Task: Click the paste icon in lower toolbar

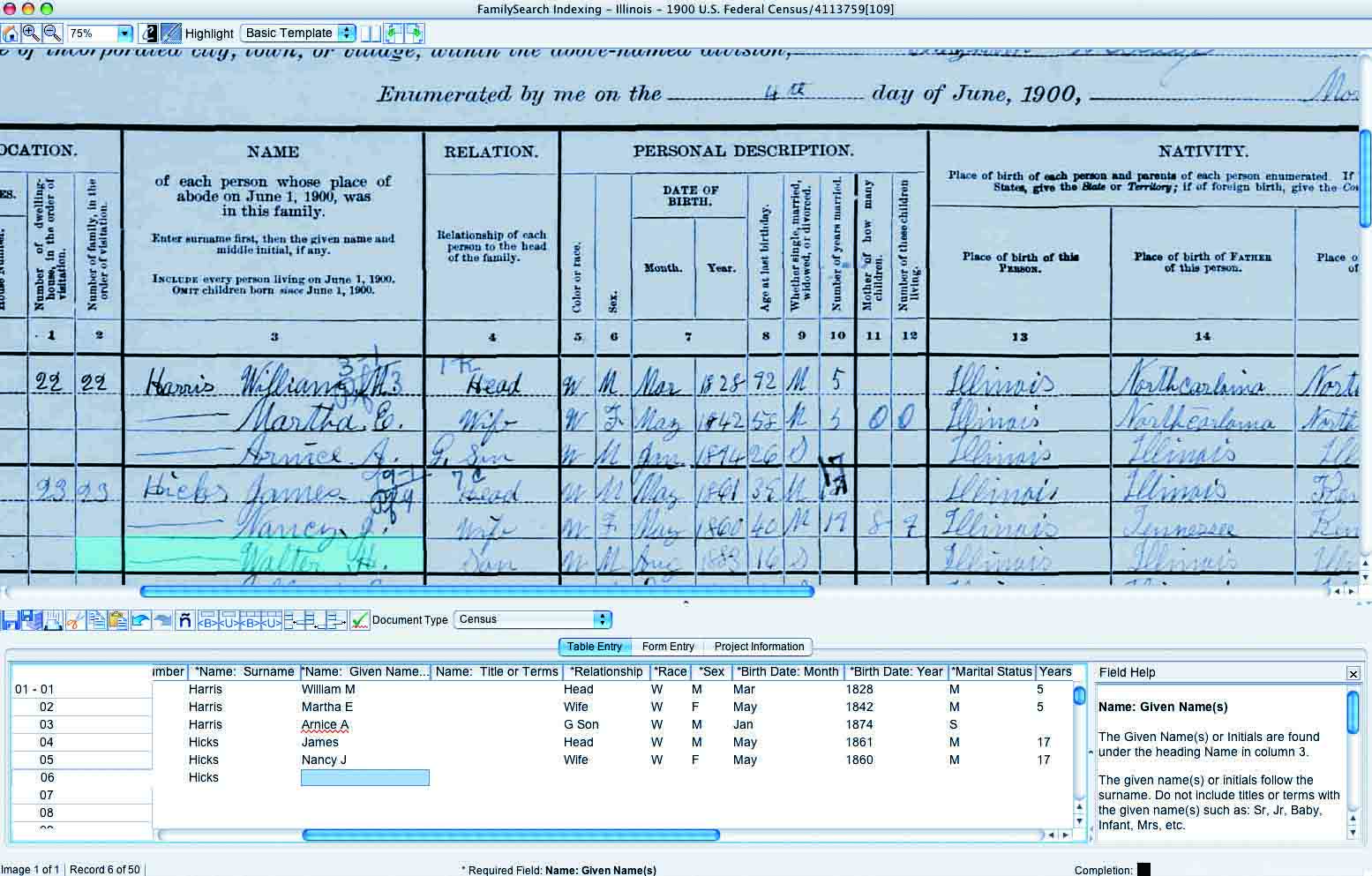Action: click(116, 620)
